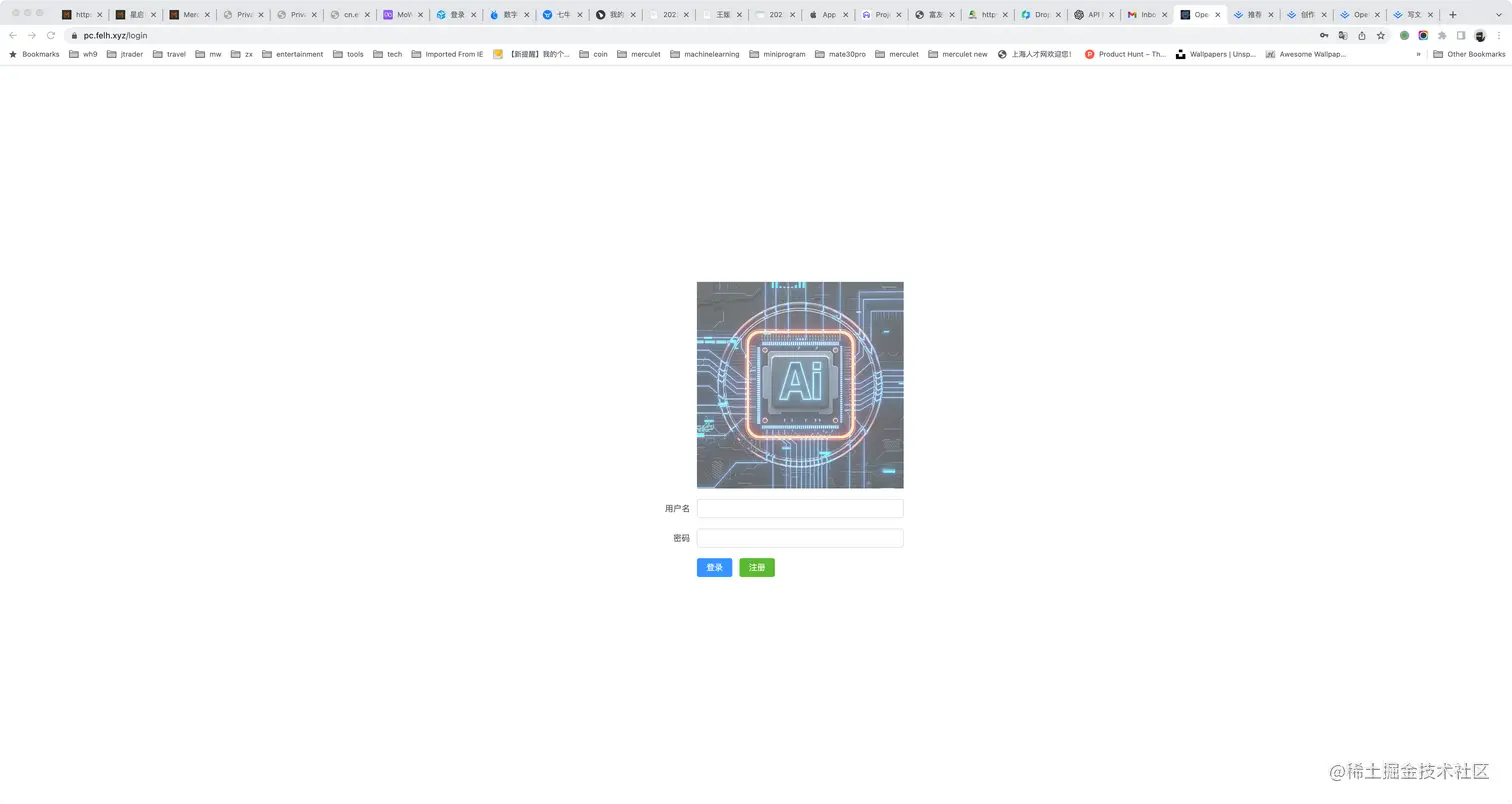Click the translate page icon
Screen dimensions: 1512x804
[x=1343, y=35]
